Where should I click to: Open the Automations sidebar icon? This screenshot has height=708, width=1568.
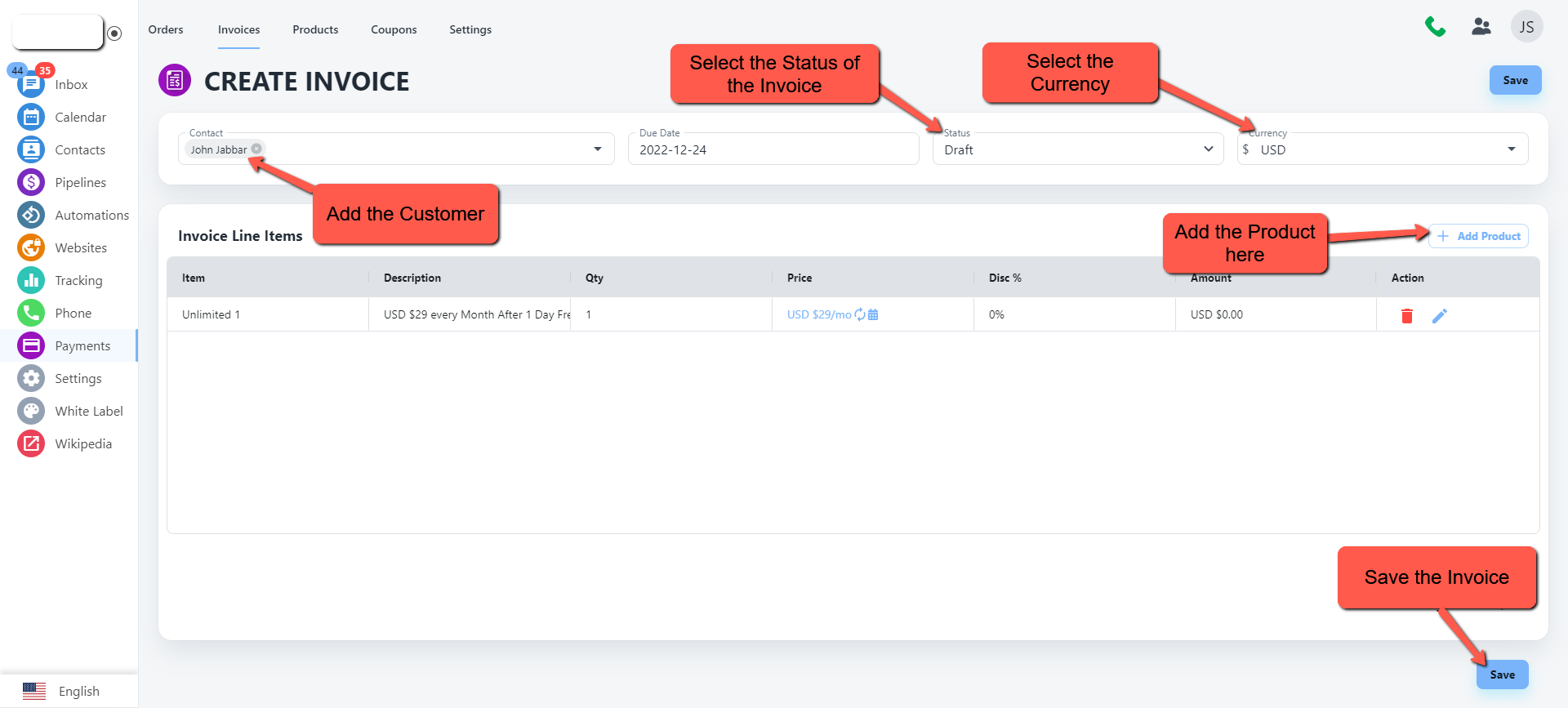coord(31,215)
